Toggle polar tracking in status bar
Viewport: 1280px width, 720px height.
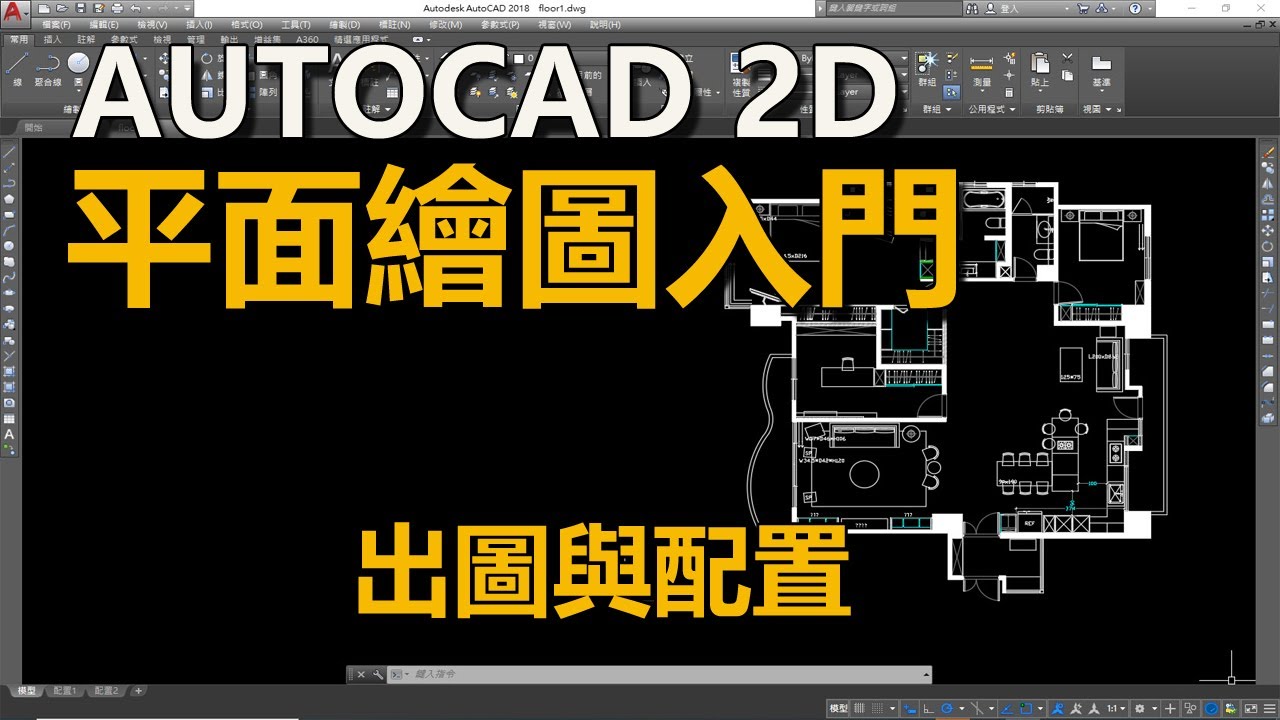point(947,707)
